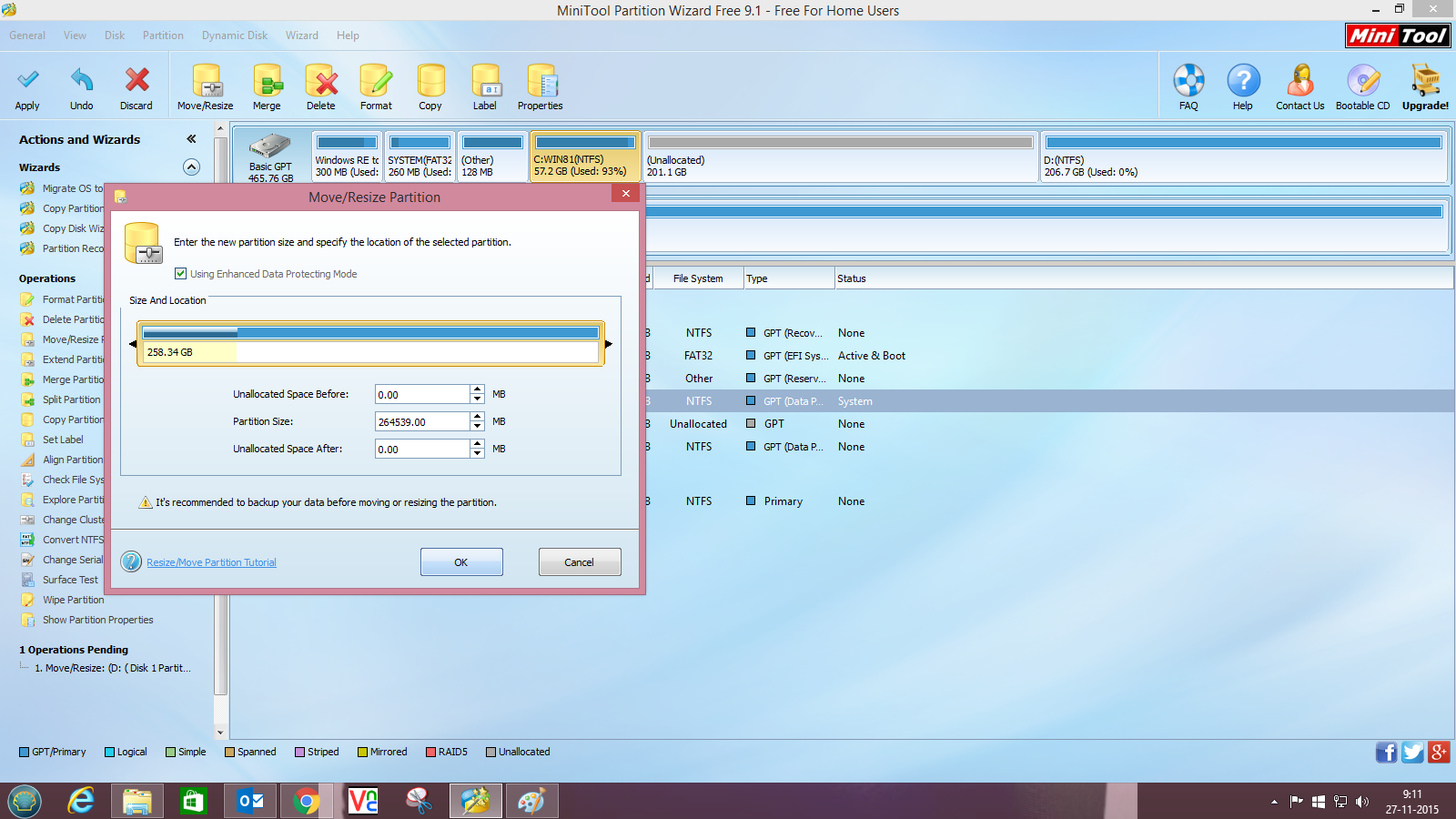The image size is (1456, 819).
Task: Collapse the Actions and Wizards panel
Action: pos(191,139)
